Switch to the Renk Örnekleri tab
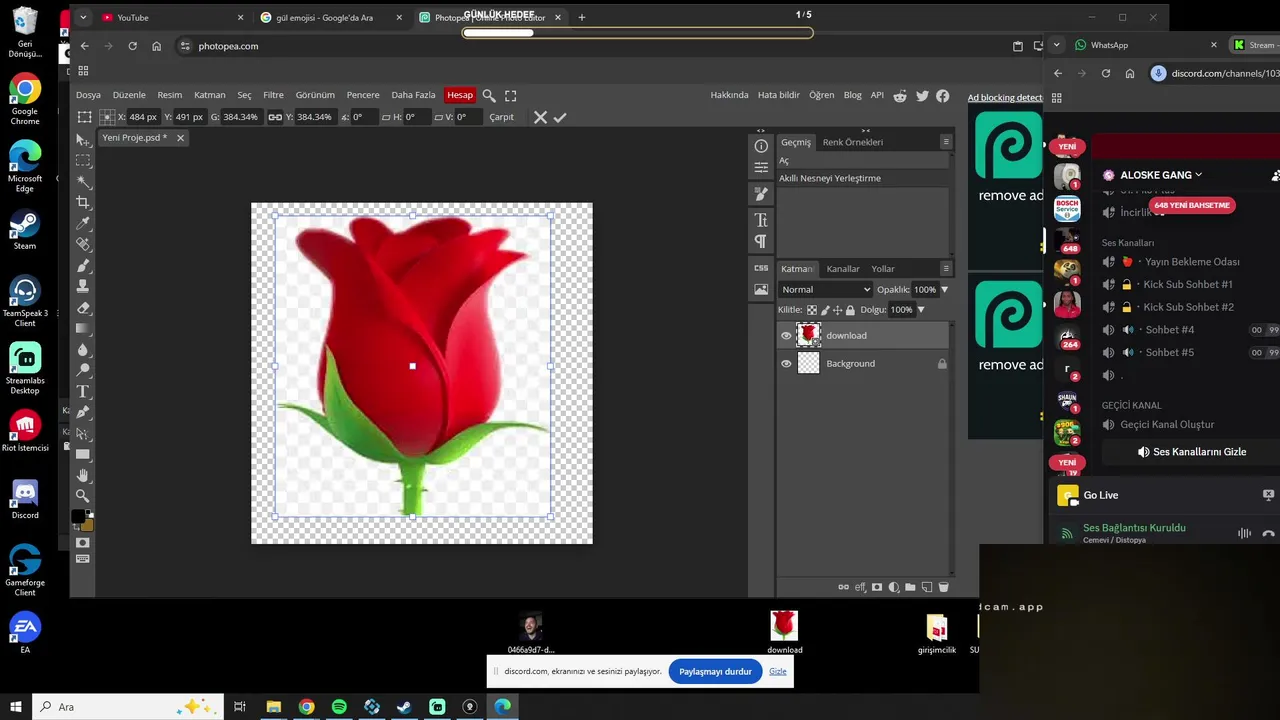 click(852, 142)
